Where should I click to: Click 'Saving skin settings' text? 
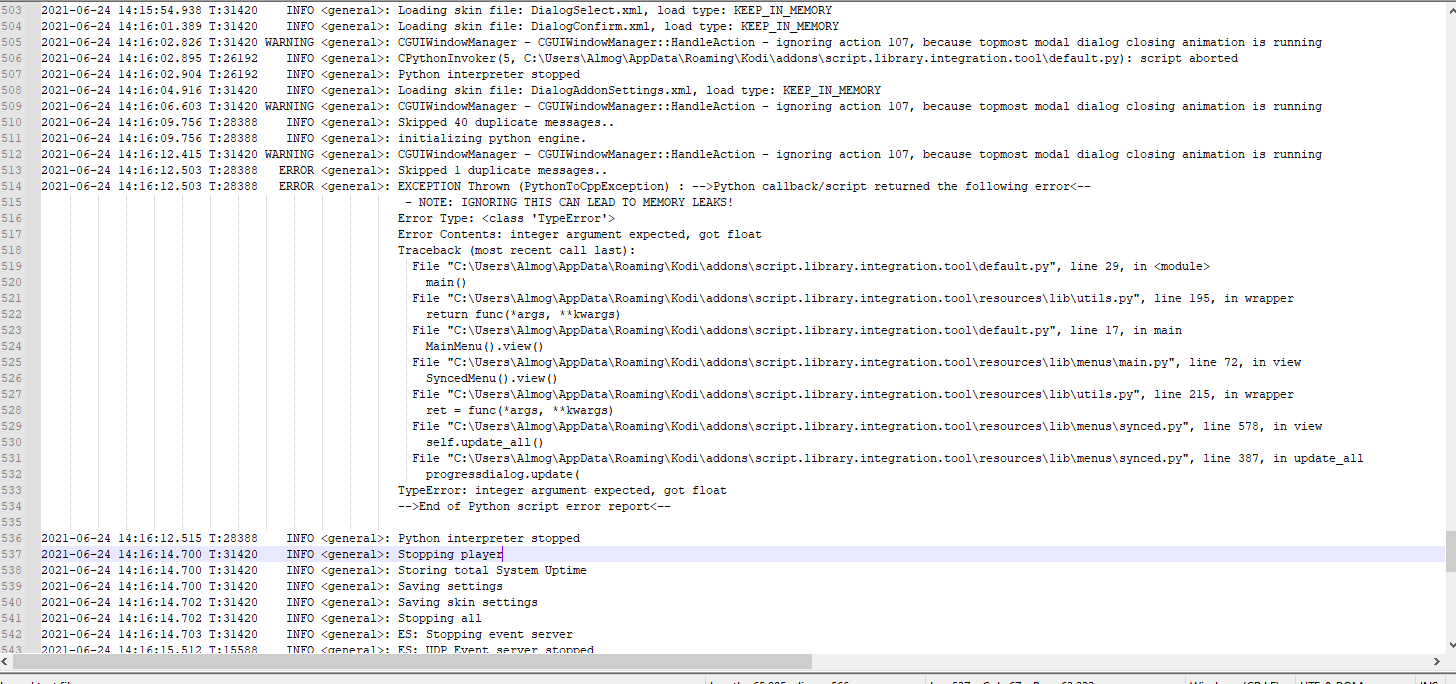468,603
